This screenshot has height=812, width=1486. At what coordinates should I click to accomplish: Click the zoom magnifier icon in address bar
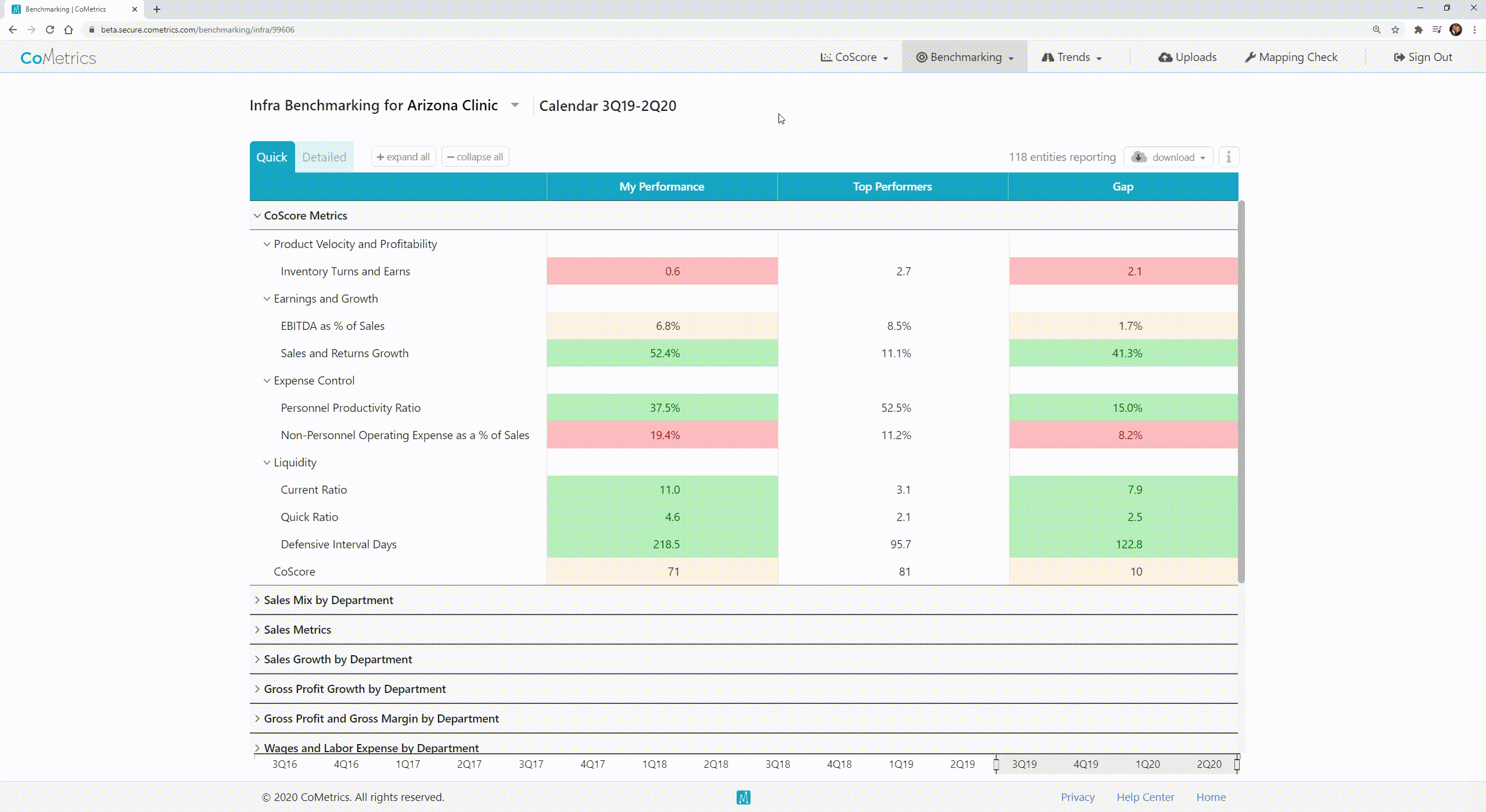[x=1376, y=29]
